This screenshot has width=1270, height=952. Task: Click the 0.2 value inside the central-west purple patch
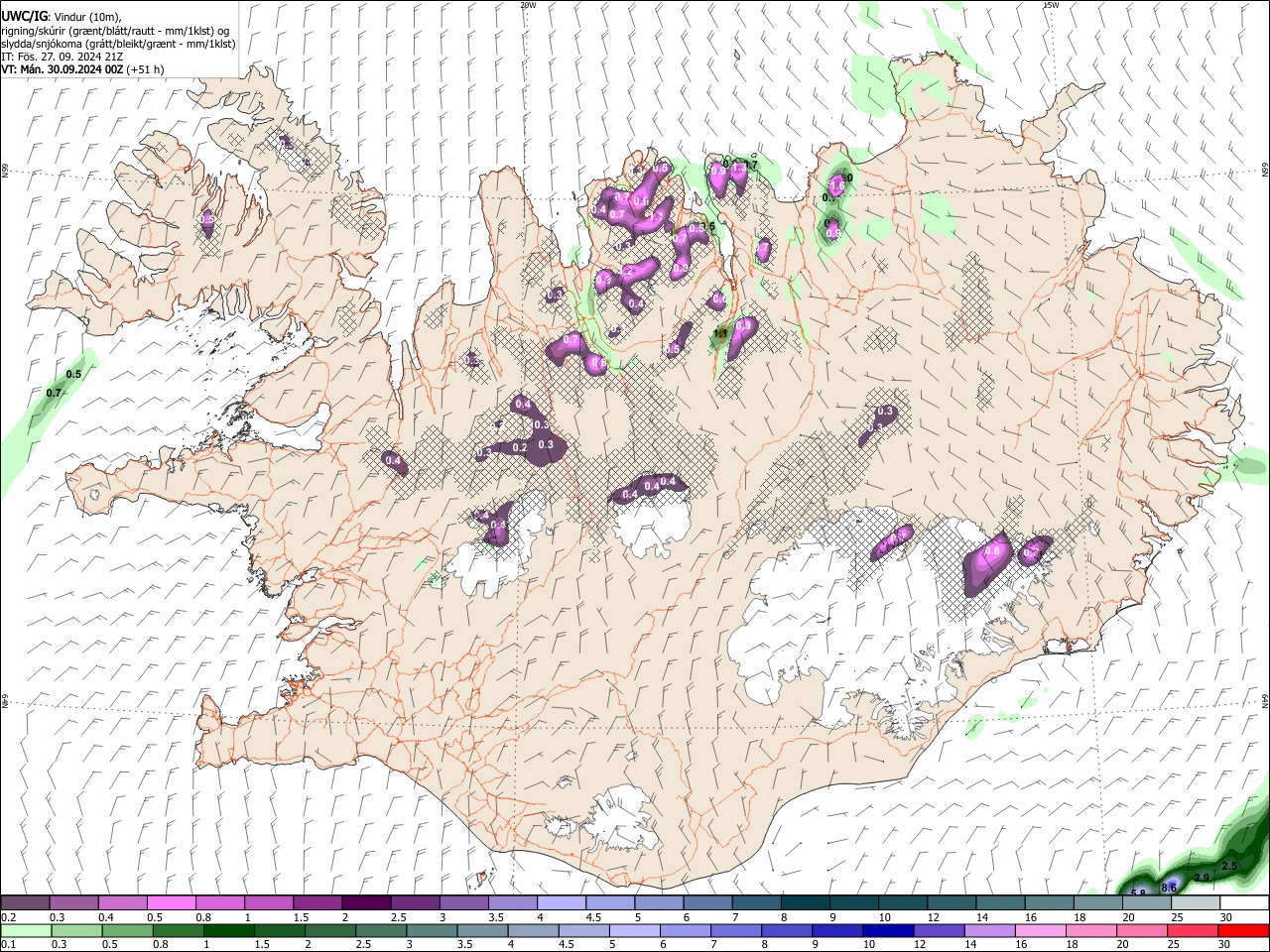point(520,448)
